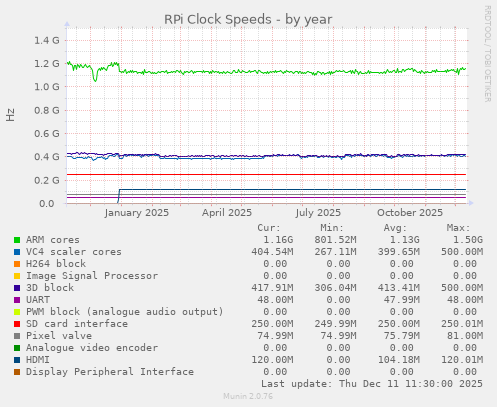The image size is (497, 407).
Task: Click the 'RPi Clock Speeds - by year' title
Action: coord(248,20)
